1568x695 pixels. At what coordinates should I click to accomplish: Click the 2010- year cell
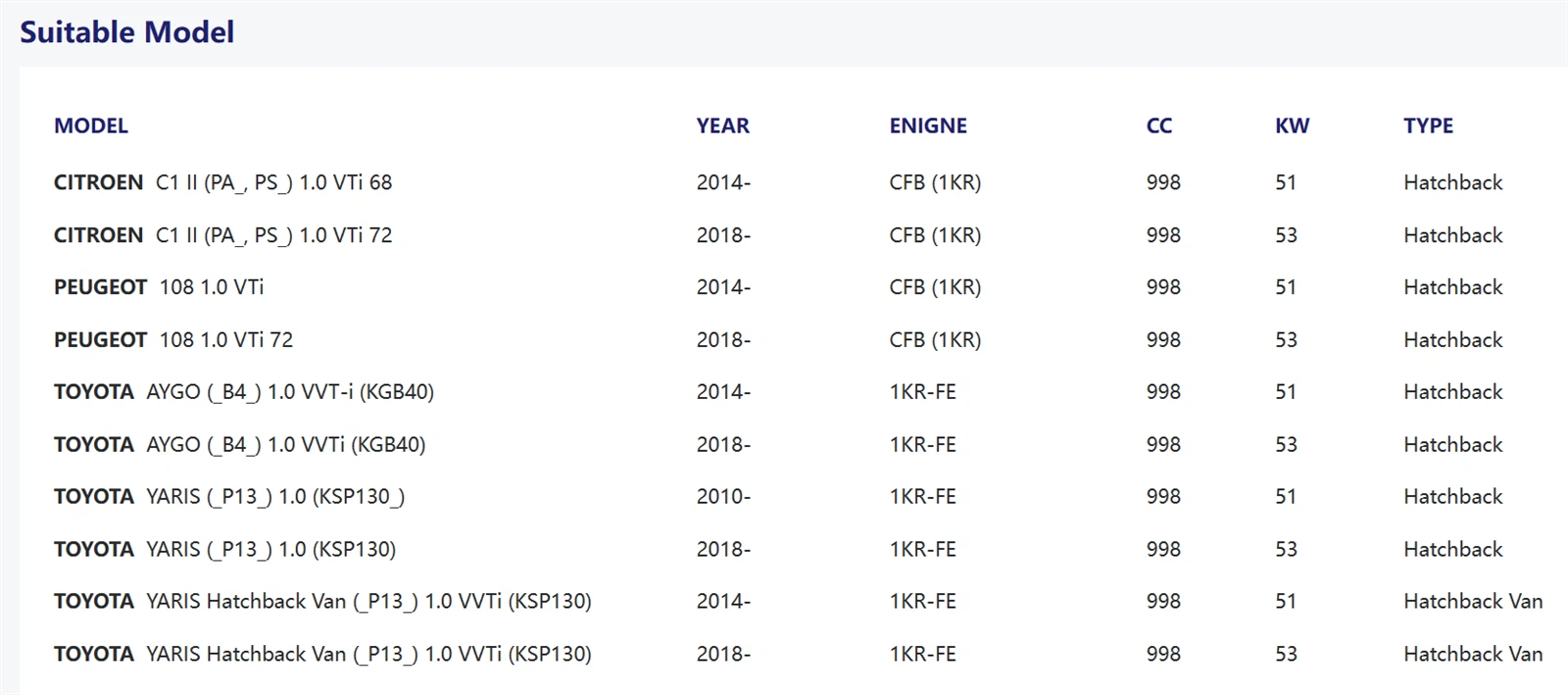click(724, 497)
